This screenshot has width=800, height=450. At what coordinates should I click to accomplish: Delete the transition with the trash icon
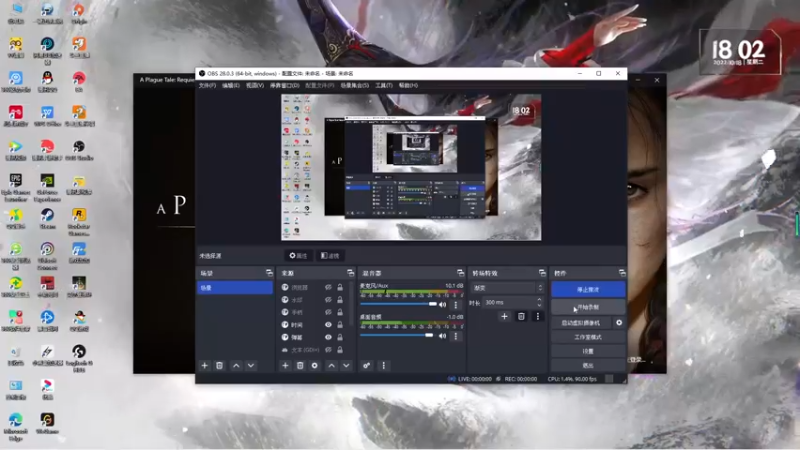521,316
